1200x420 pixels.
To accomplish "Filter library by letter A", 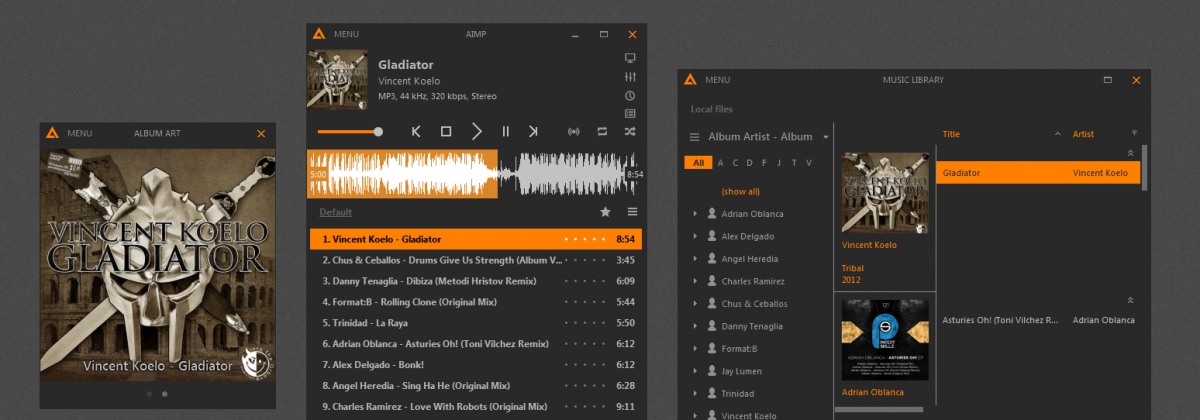I will click(x=720, y=163).
